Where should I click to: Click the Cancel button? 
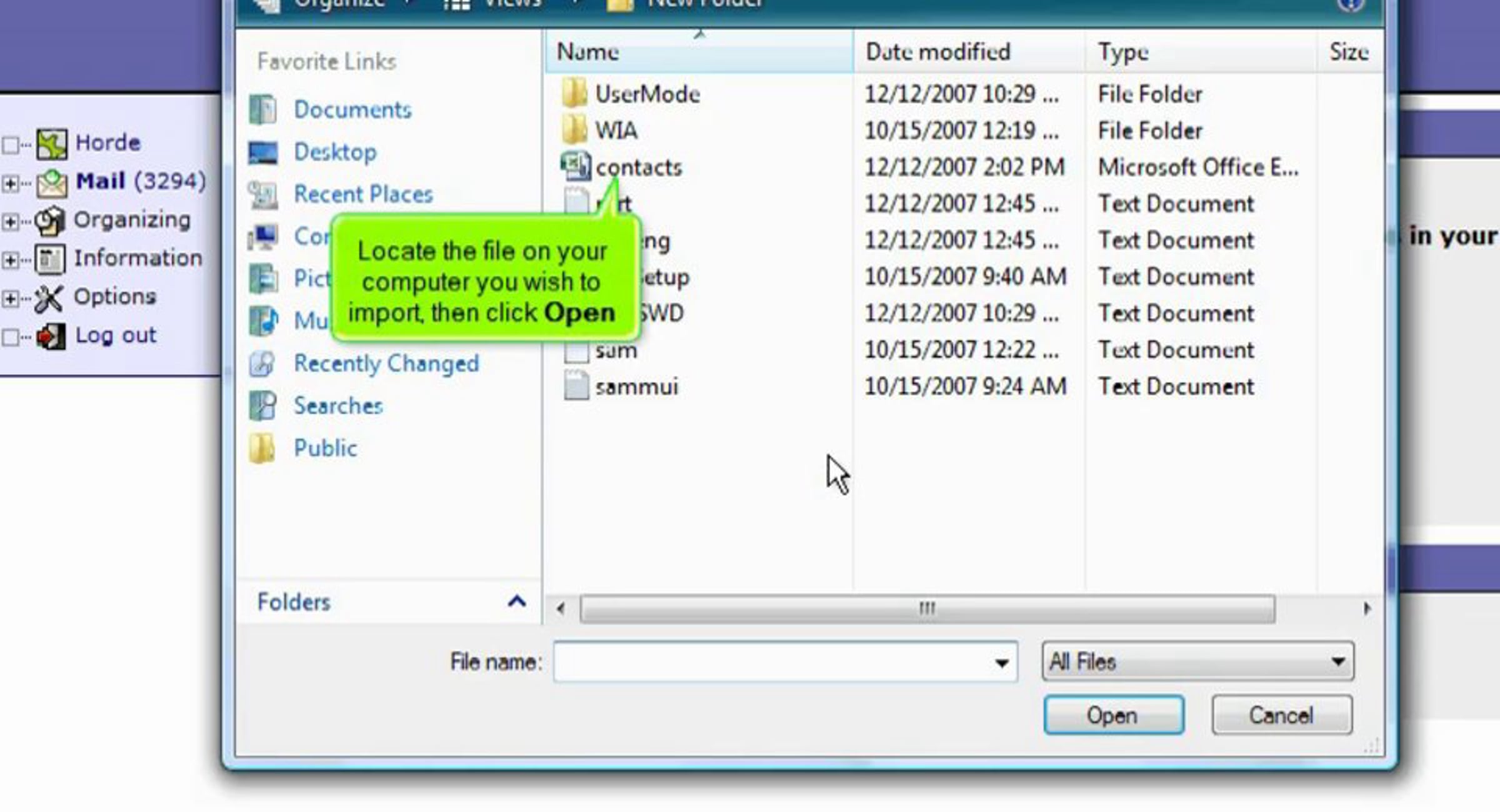point(1281,715)
